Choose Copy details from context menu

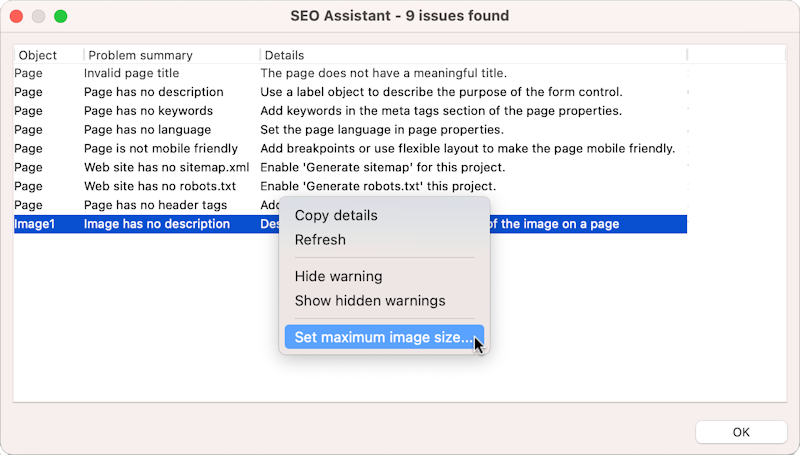point(336,215)
